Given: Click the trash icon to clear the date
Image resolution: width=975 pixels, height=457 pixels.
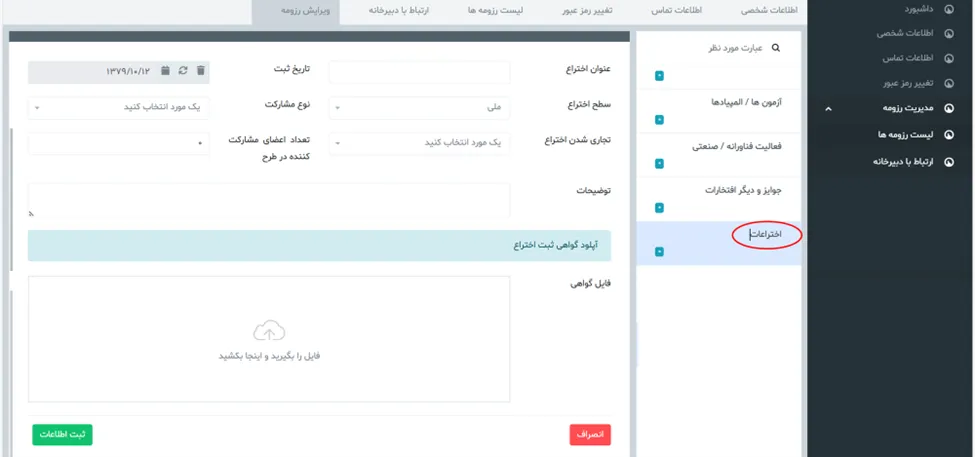Looking at the screenshot, I should [200, 71].
